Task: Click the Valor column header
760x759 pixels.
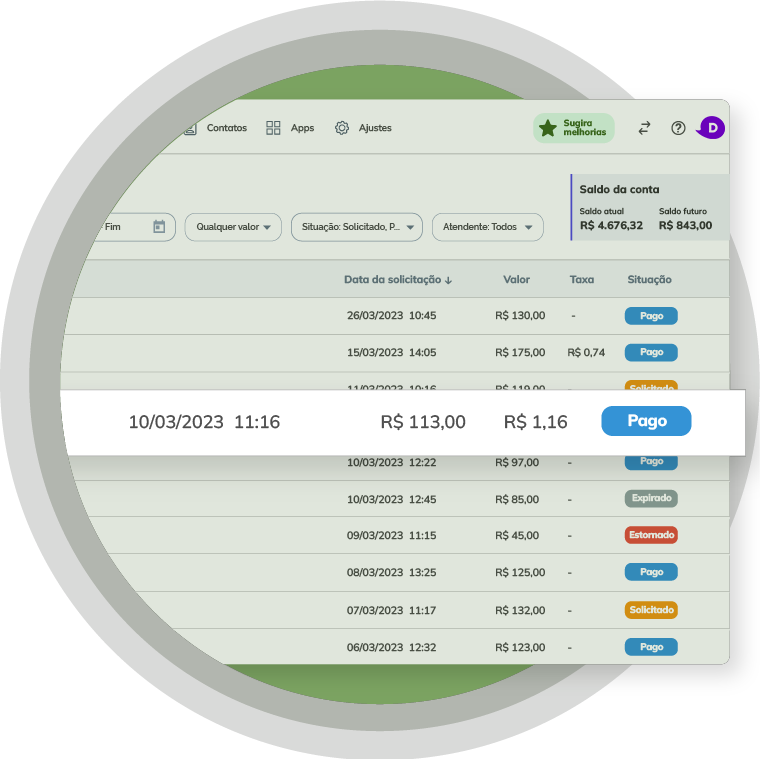Action: coord(516,280)
